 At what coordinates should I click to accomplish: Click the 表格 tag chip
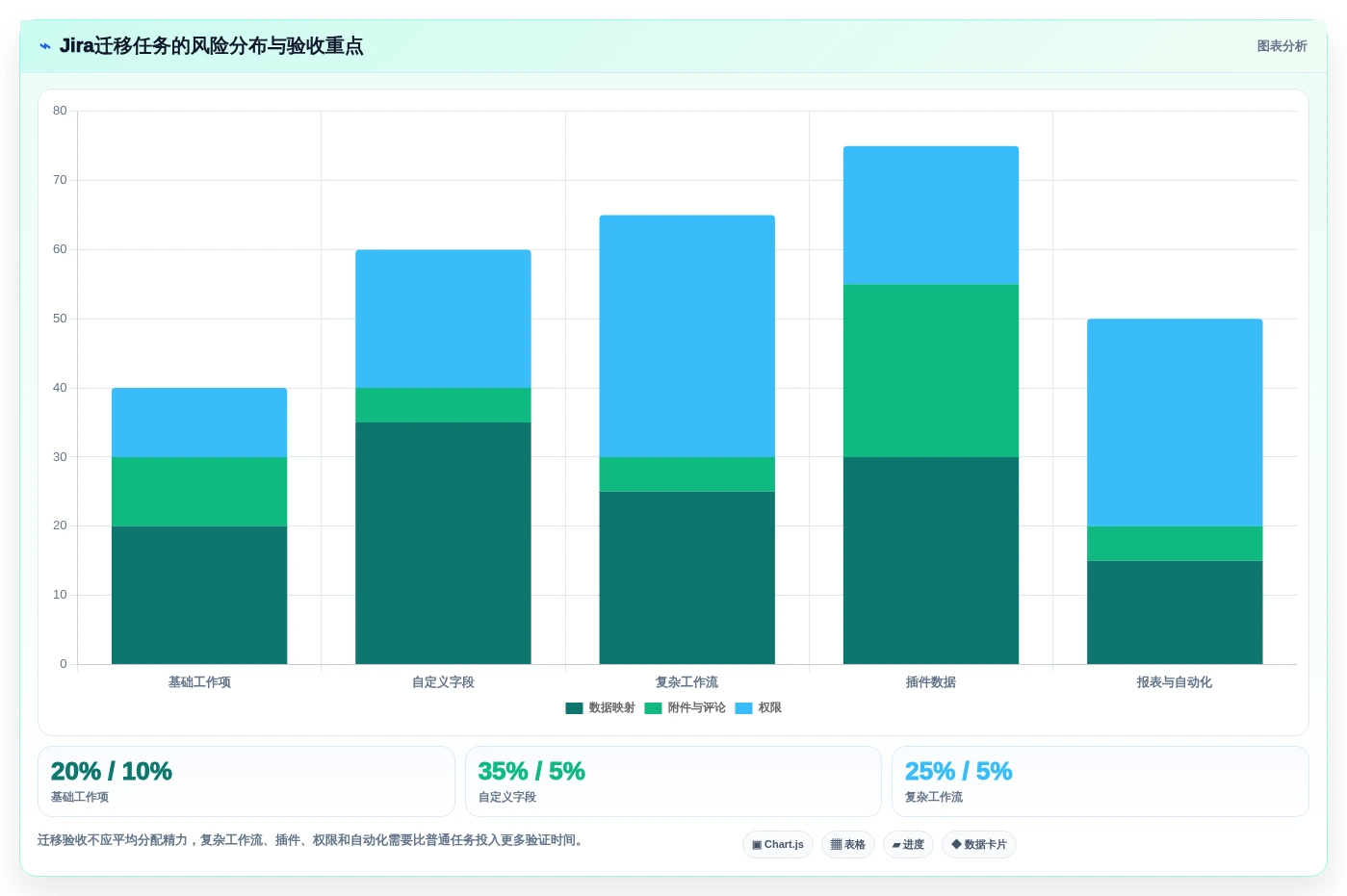848,845
